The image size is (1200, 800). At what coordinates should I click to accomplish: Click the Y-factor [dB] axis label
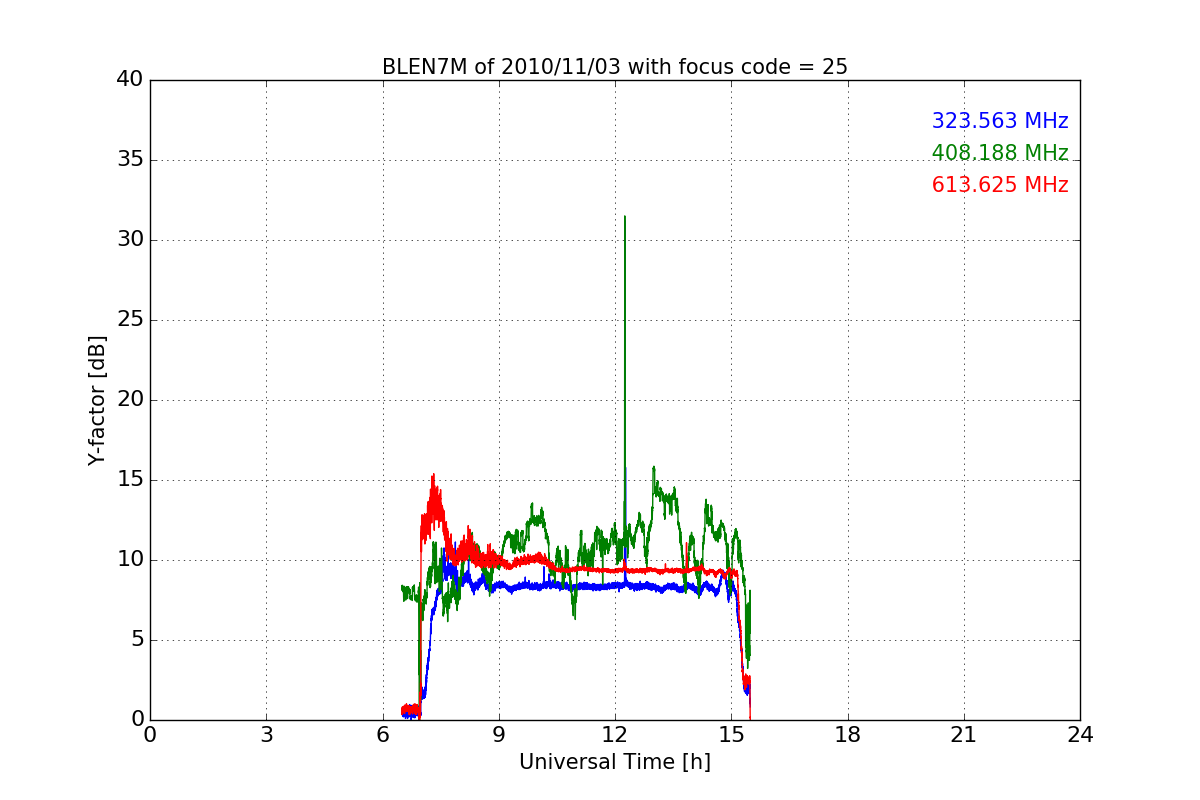click(x=97, y=400)
